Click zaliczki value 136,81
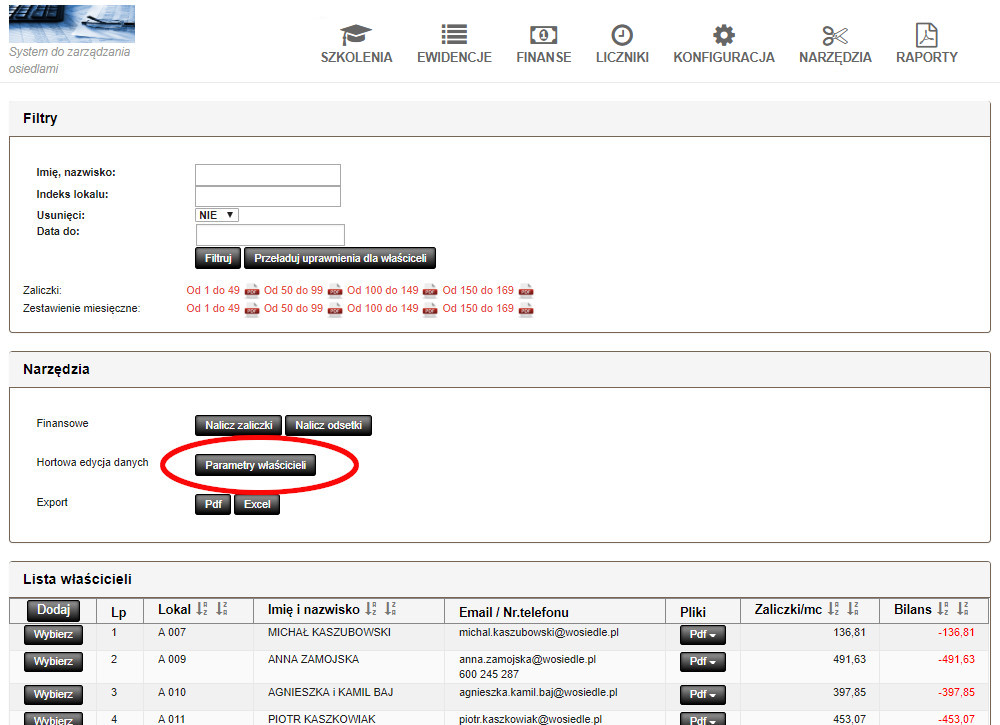Viewport: 1000px width, 725px height. (x=849, y=633)
